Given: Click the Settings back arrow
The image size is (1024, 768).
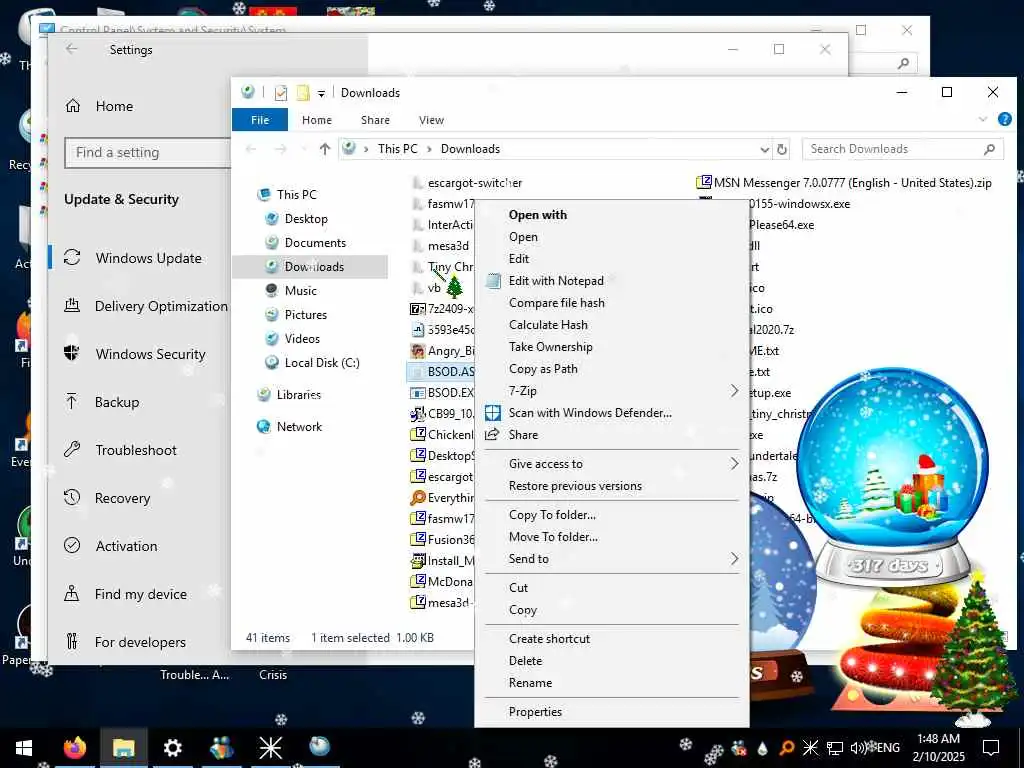Looking at the screenshot, I should [72, 49].
